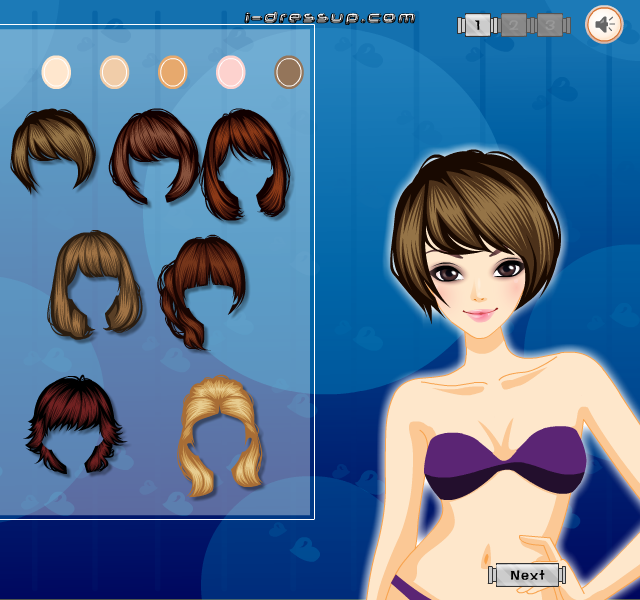Click the i-dressup.com logo text
The width and height of the screenshot is (640, 600).
coord(330,18)
